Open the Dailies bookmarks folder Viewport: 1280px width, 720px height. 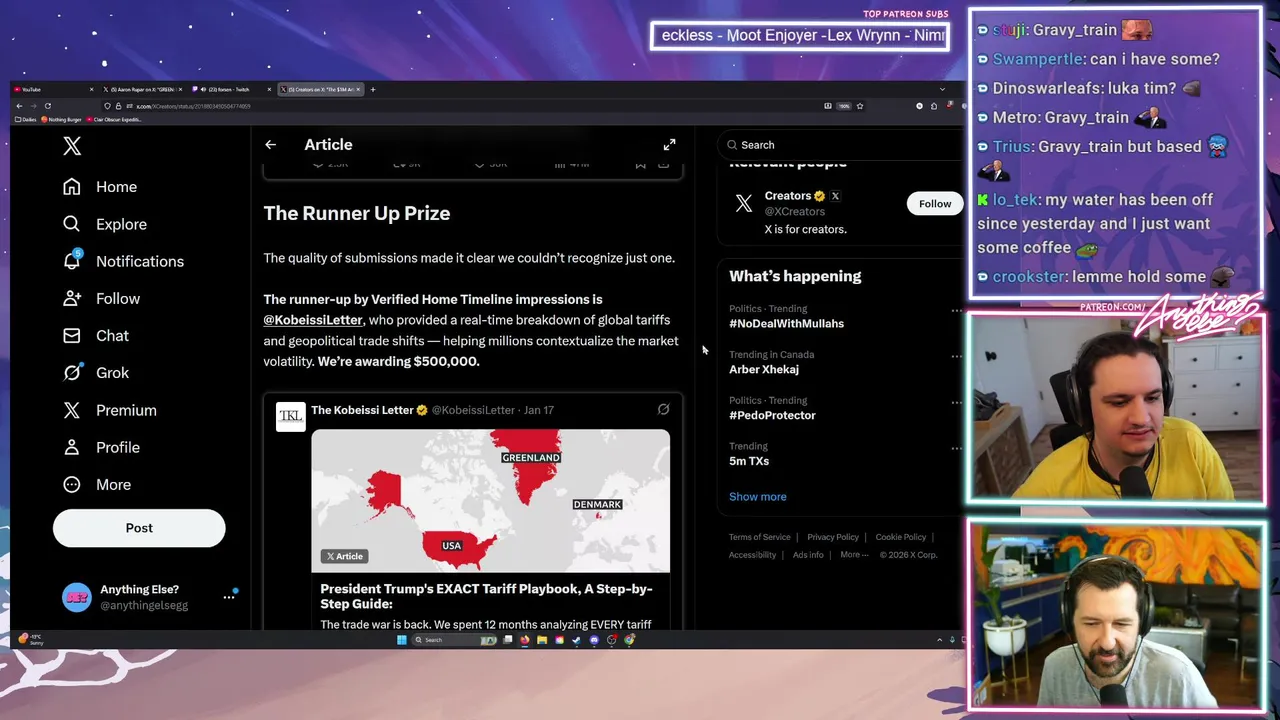26,120
